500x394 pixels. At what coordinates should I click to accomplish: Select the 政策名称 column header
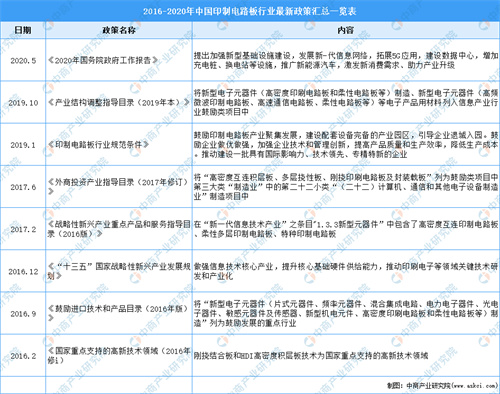pos(119,30)
